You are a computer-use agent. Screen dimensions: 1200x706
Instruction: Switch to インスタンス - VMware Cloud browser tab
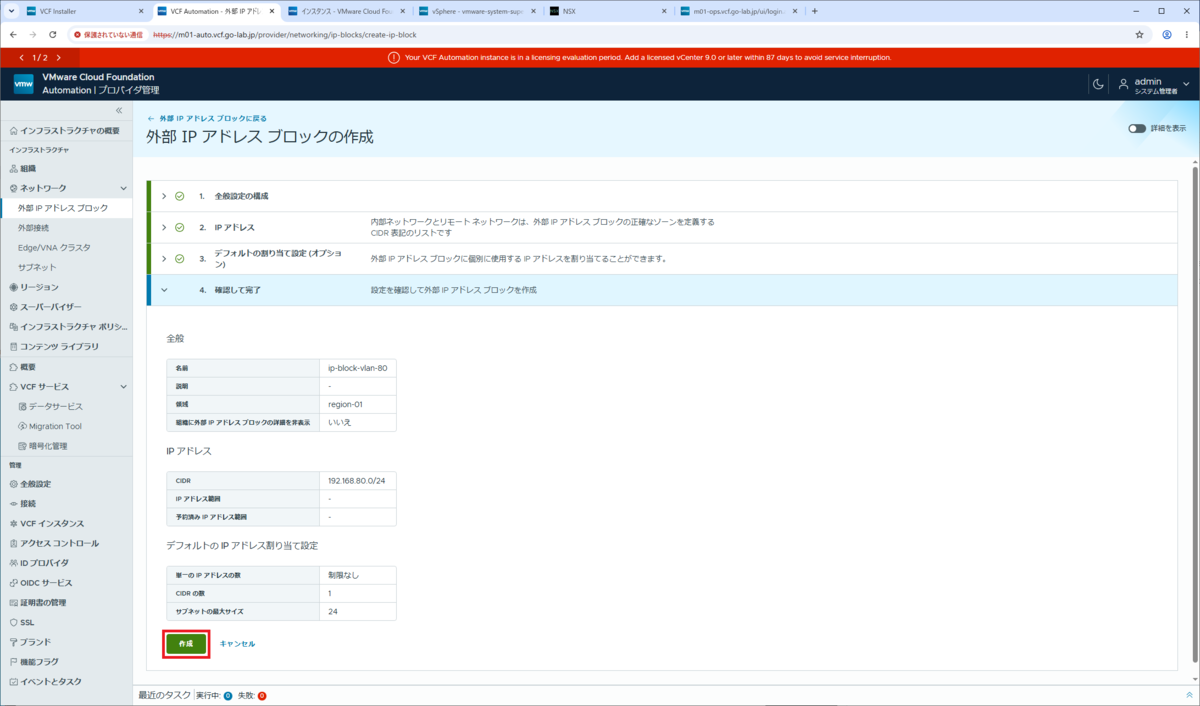[346, 11]
